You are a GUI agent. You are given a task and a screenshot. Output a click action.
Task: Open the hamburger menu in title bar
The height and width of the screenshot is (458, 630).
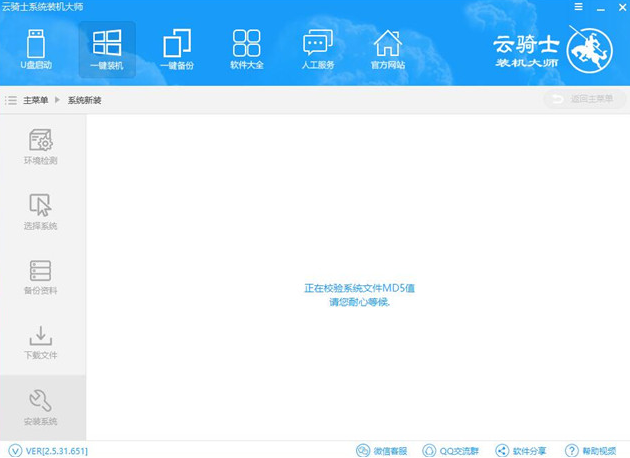point(578,7)
